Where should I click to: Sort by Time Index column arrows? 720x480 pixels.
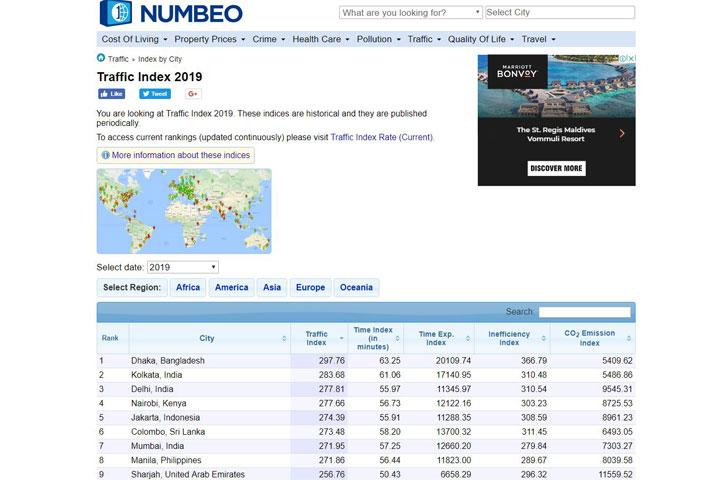point(398,339)
